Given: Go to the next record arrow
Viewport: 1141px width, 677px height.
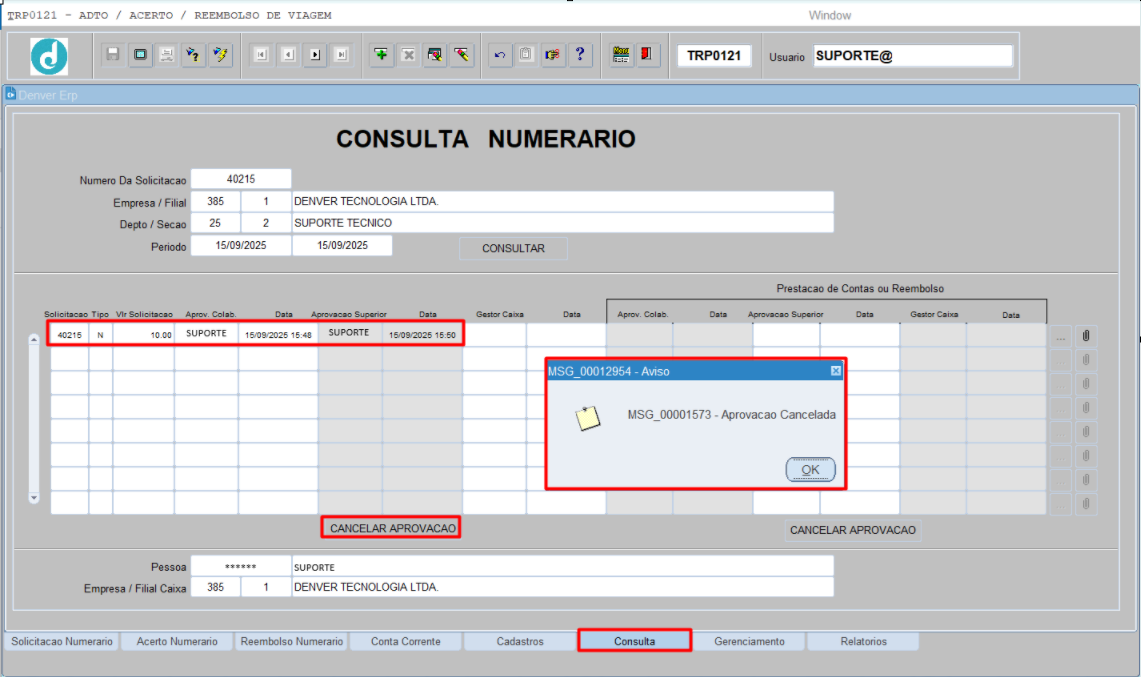Looking at the screenshot, I should (315, 56).
